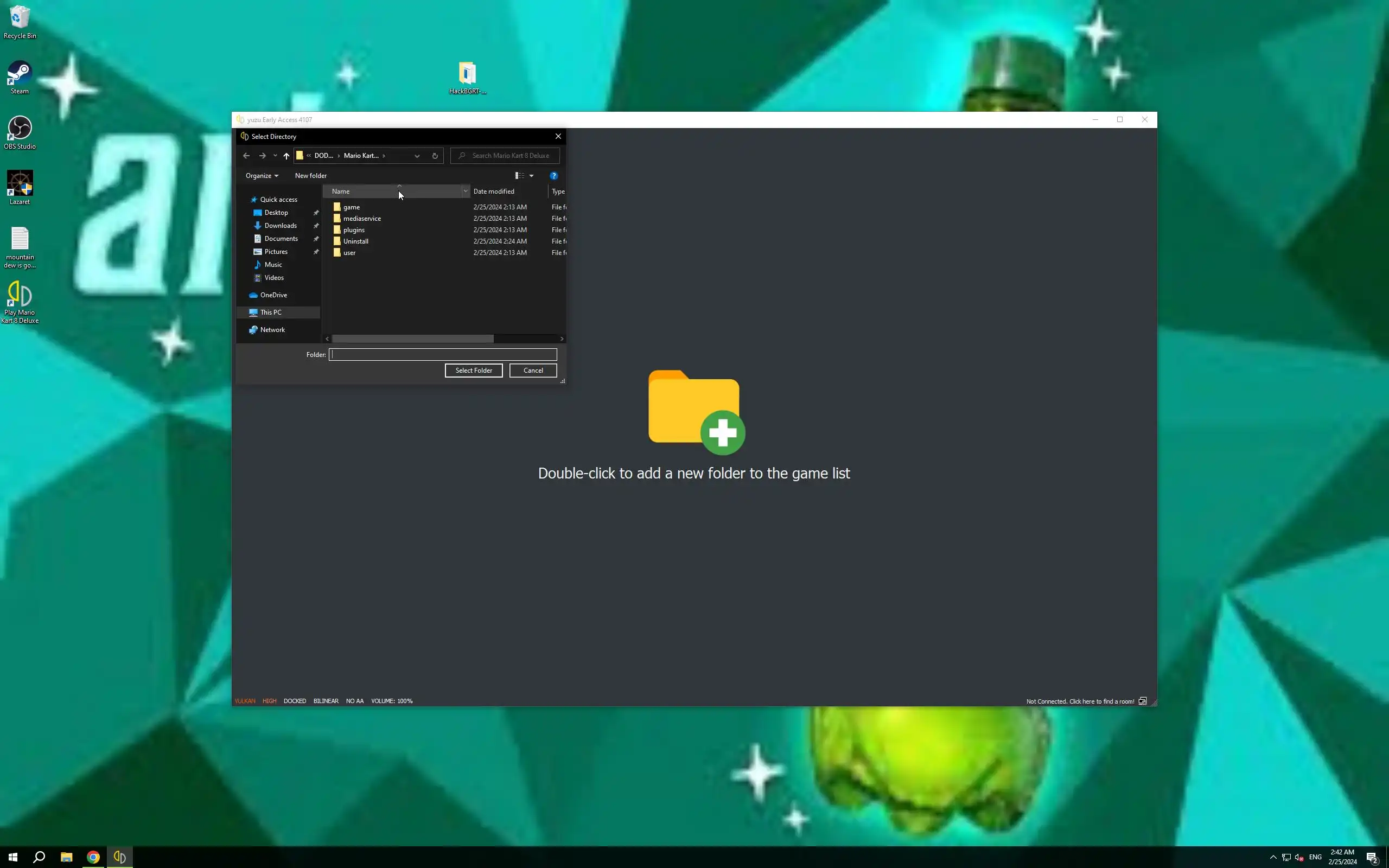Select the Downloads quick access item
Screen dimensions: 1389x868
click(280, 226)
